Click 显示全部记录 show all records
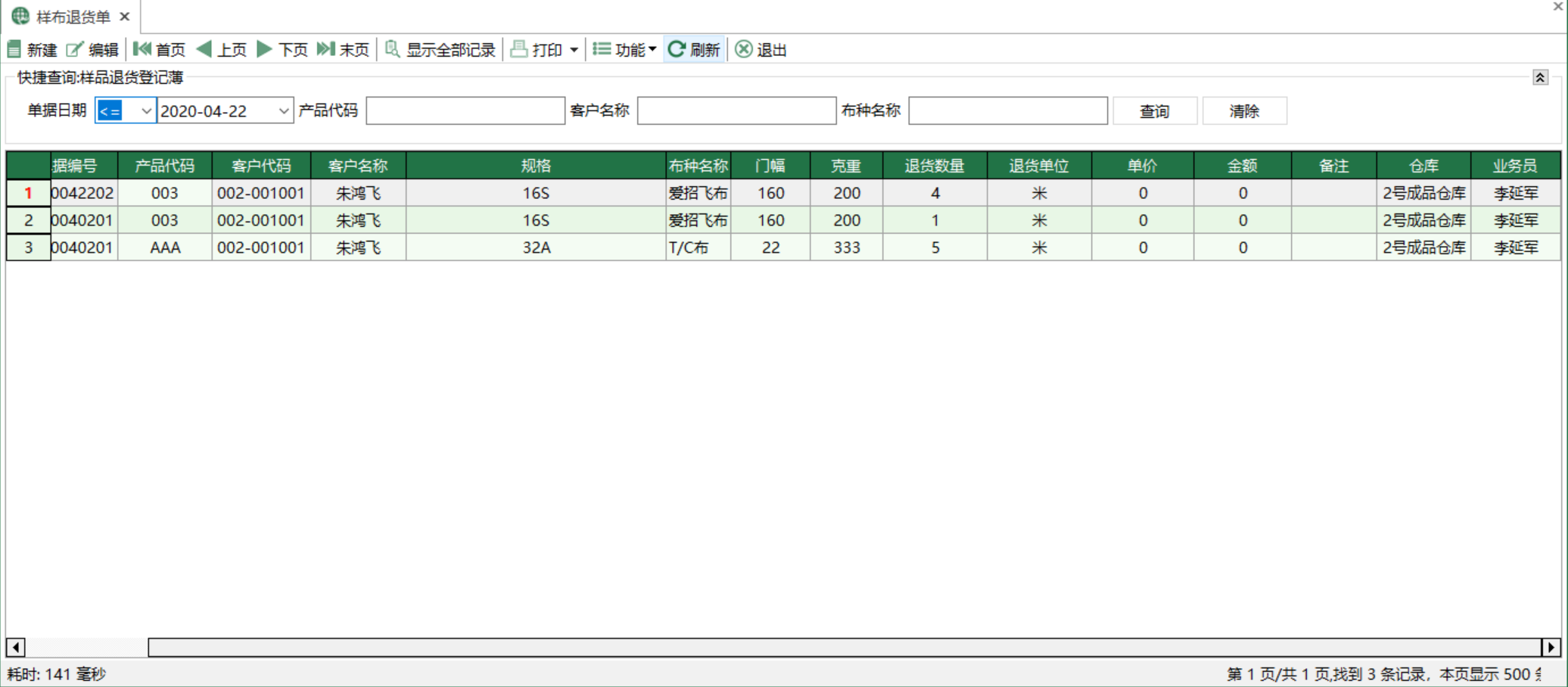The width and height of the screenshot is (1568, 687). click(440, 50)
